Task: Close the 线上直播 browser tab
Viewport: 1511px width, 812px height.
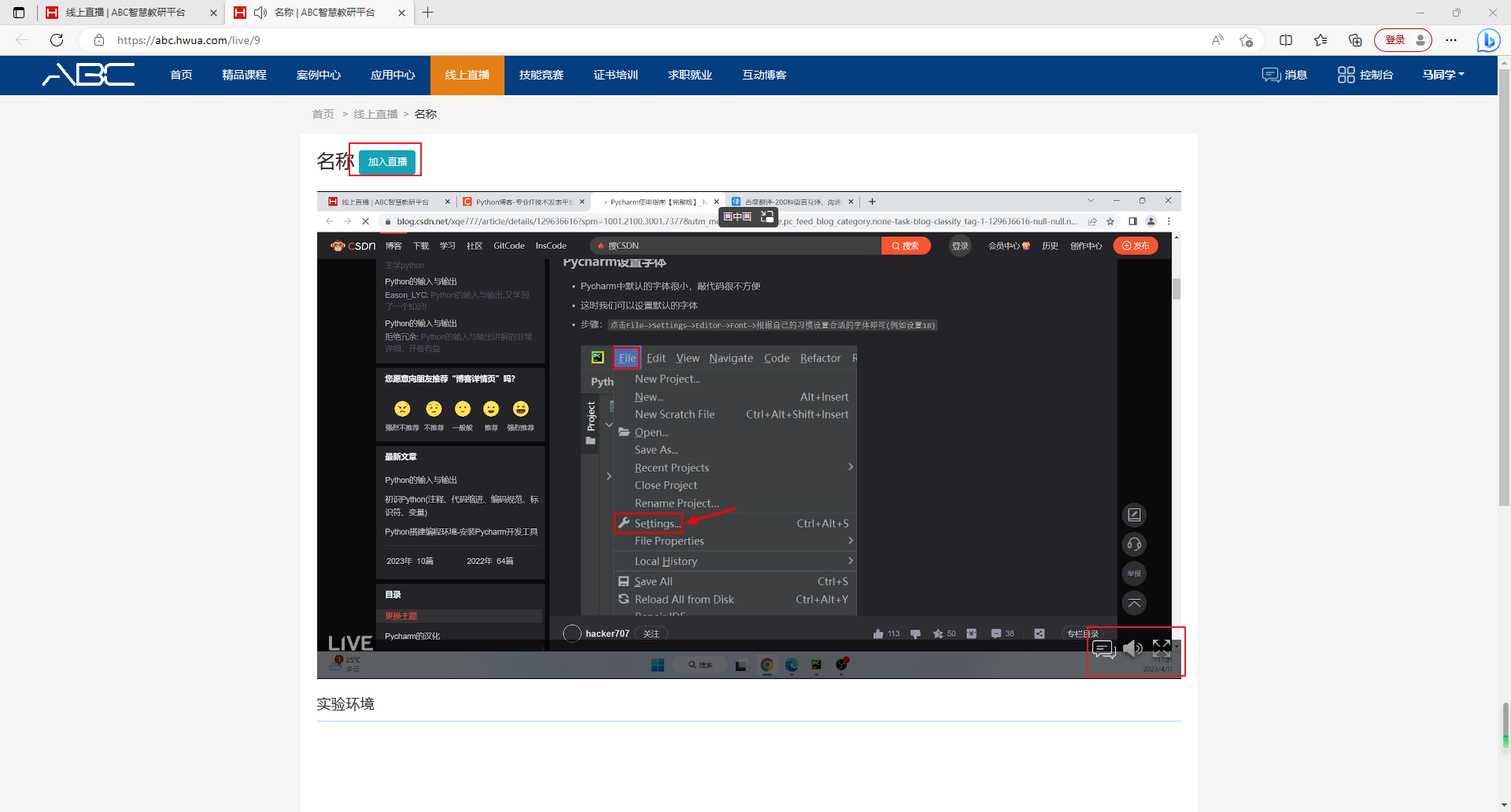Action: [x=213, y=13]
